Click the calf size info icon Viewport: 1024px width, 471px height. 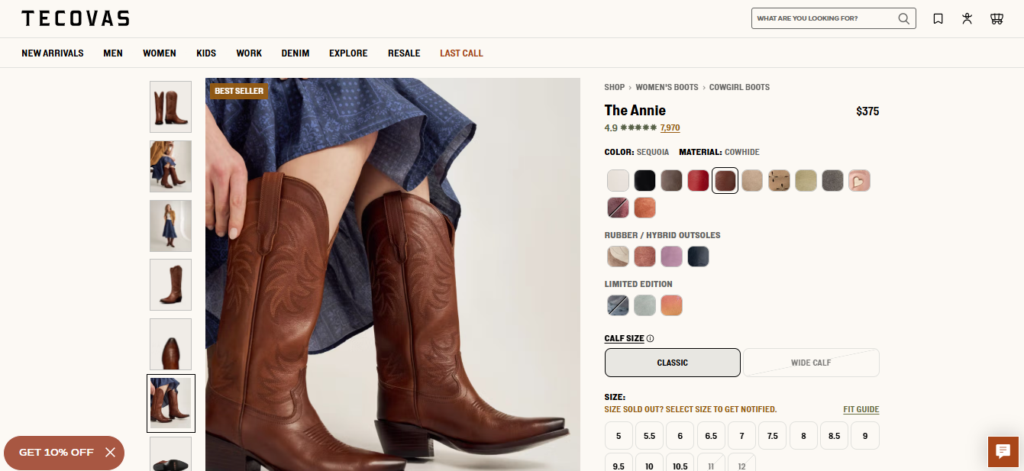(650, 338)
